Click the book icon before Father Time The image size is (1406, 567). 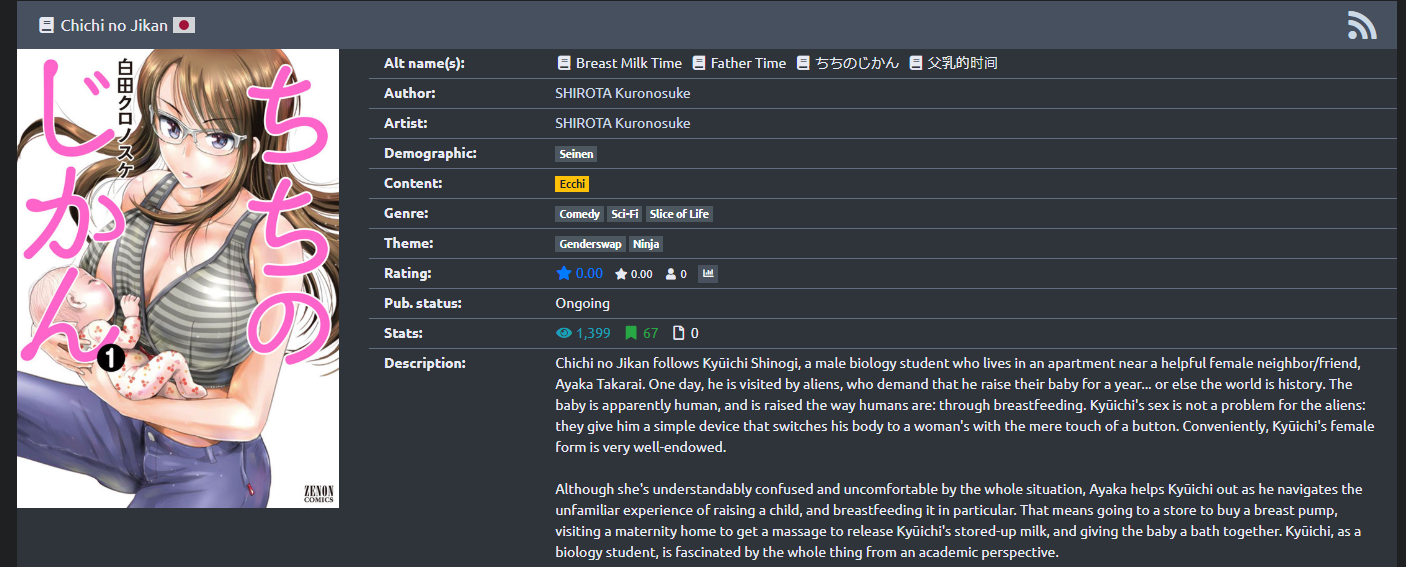[699, 63]
